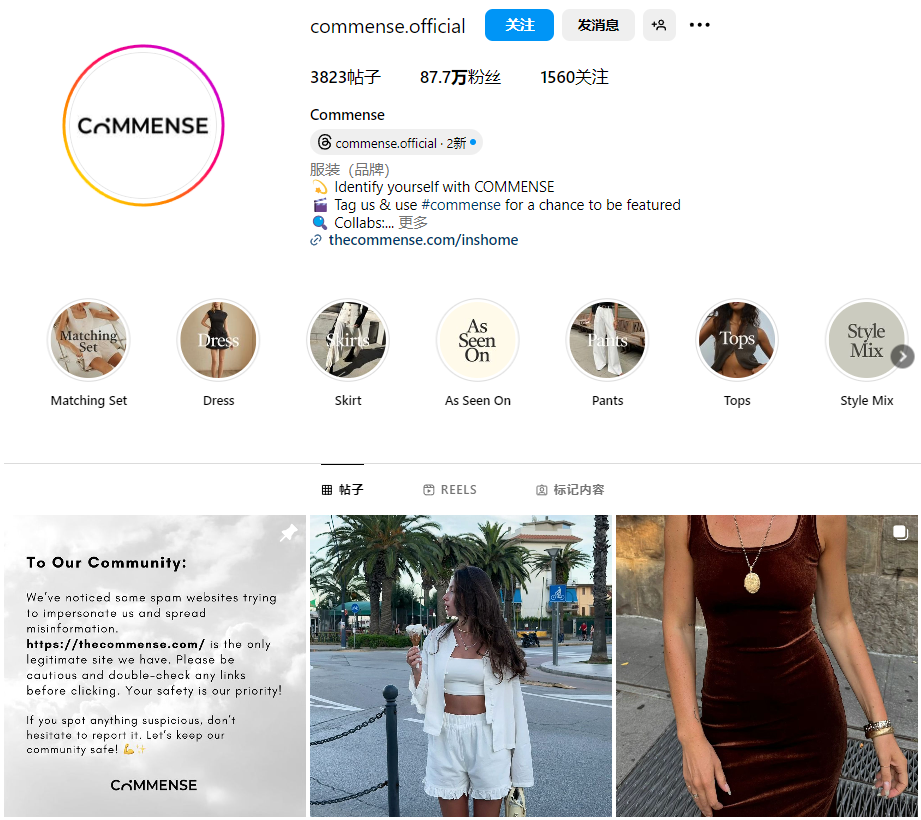Screen dimensions: 921x820
Task: Open the Pants story highlight
Action: pos(607,340)
